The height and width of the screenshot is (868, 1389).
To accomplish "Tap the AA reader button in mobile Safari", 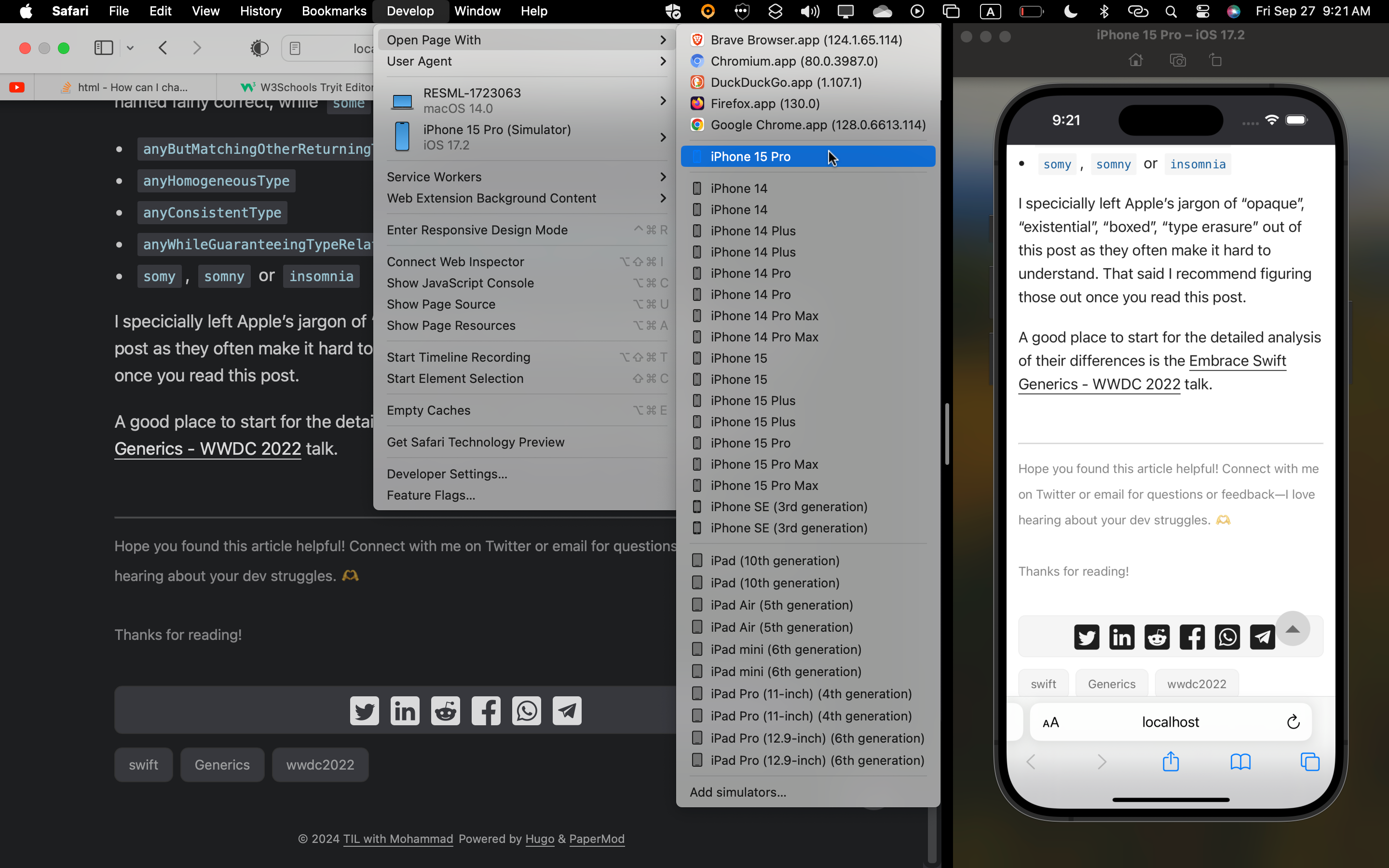I will (1050, 722).
